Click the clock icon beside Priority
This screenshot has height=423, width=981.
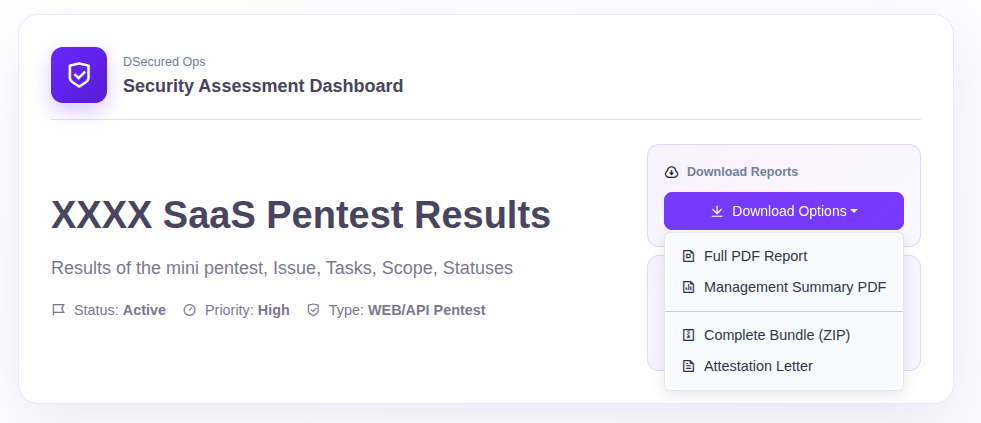pos(190,310)
